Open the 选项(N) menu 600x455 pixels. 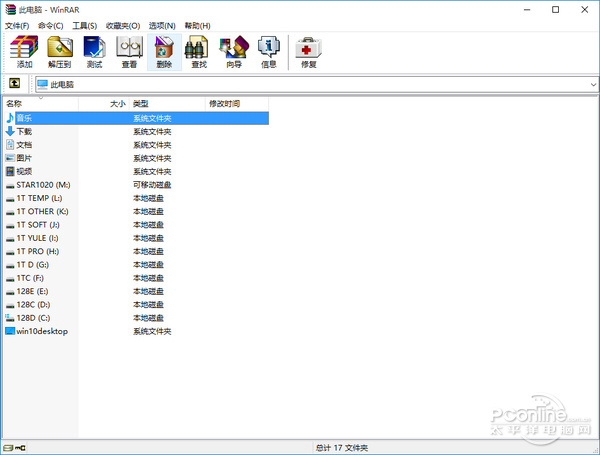(x=162, y=26)
